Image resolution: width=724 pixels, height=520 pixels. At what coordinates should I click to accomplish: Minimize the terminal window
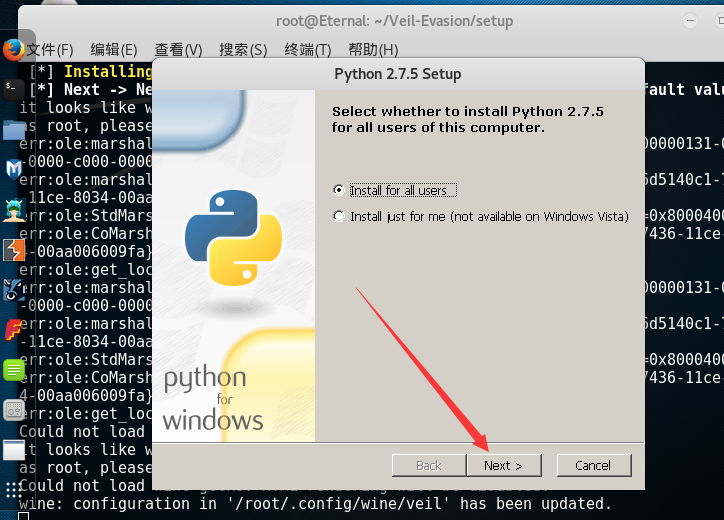(690, 21)
